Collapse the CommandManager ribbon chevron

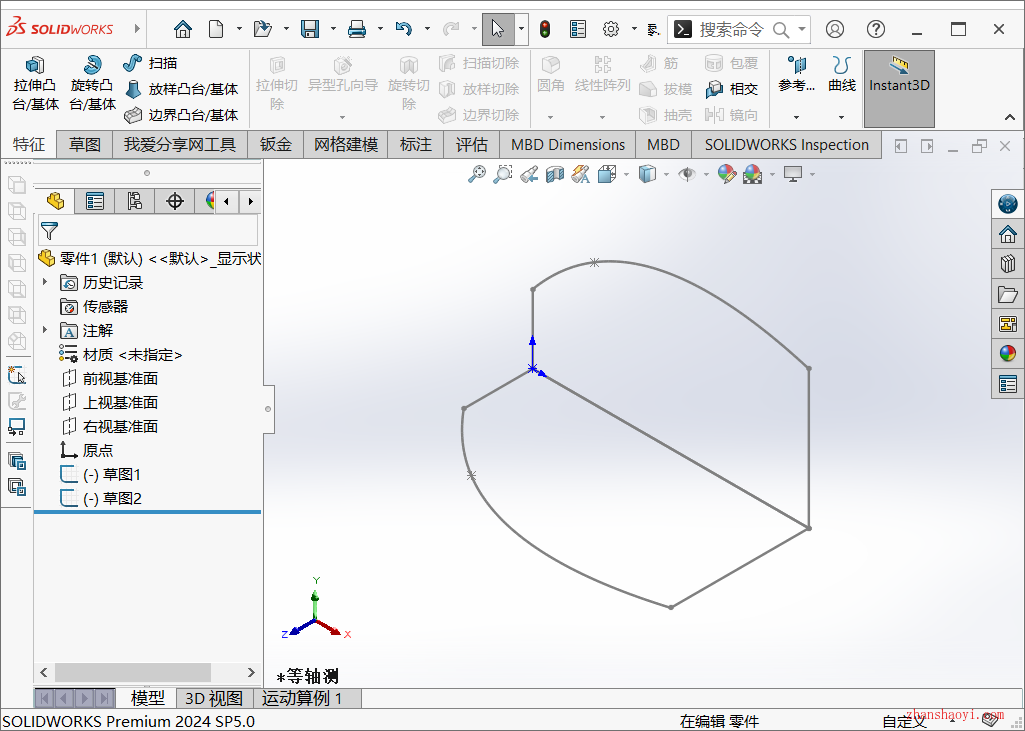click(x=1010, y=117)
